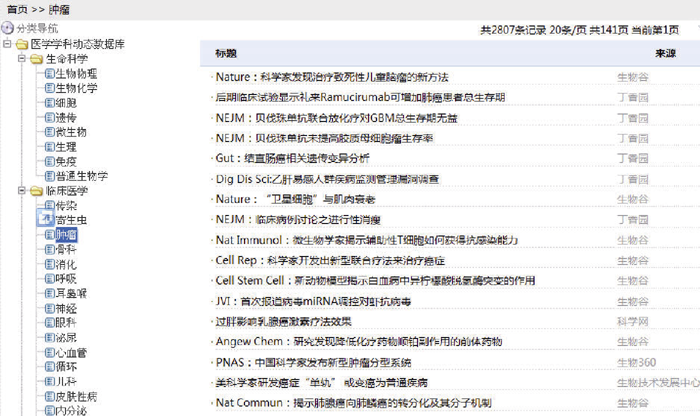Open the Cell Stem Cell 白血病 article
The image size is (700, 416).
coord(375,281)
